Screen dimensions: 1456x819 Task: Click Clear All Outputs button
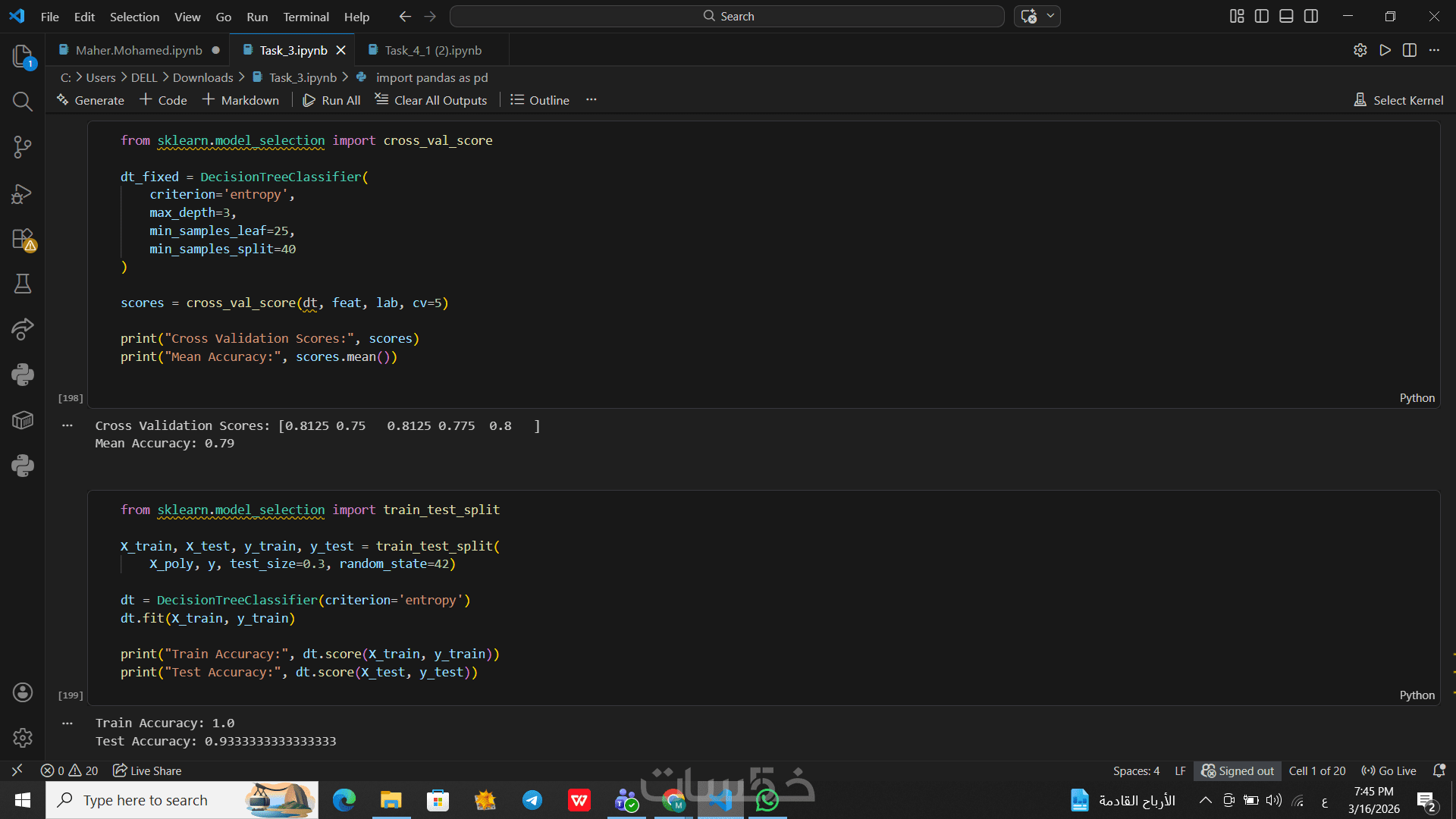[431, 100]
